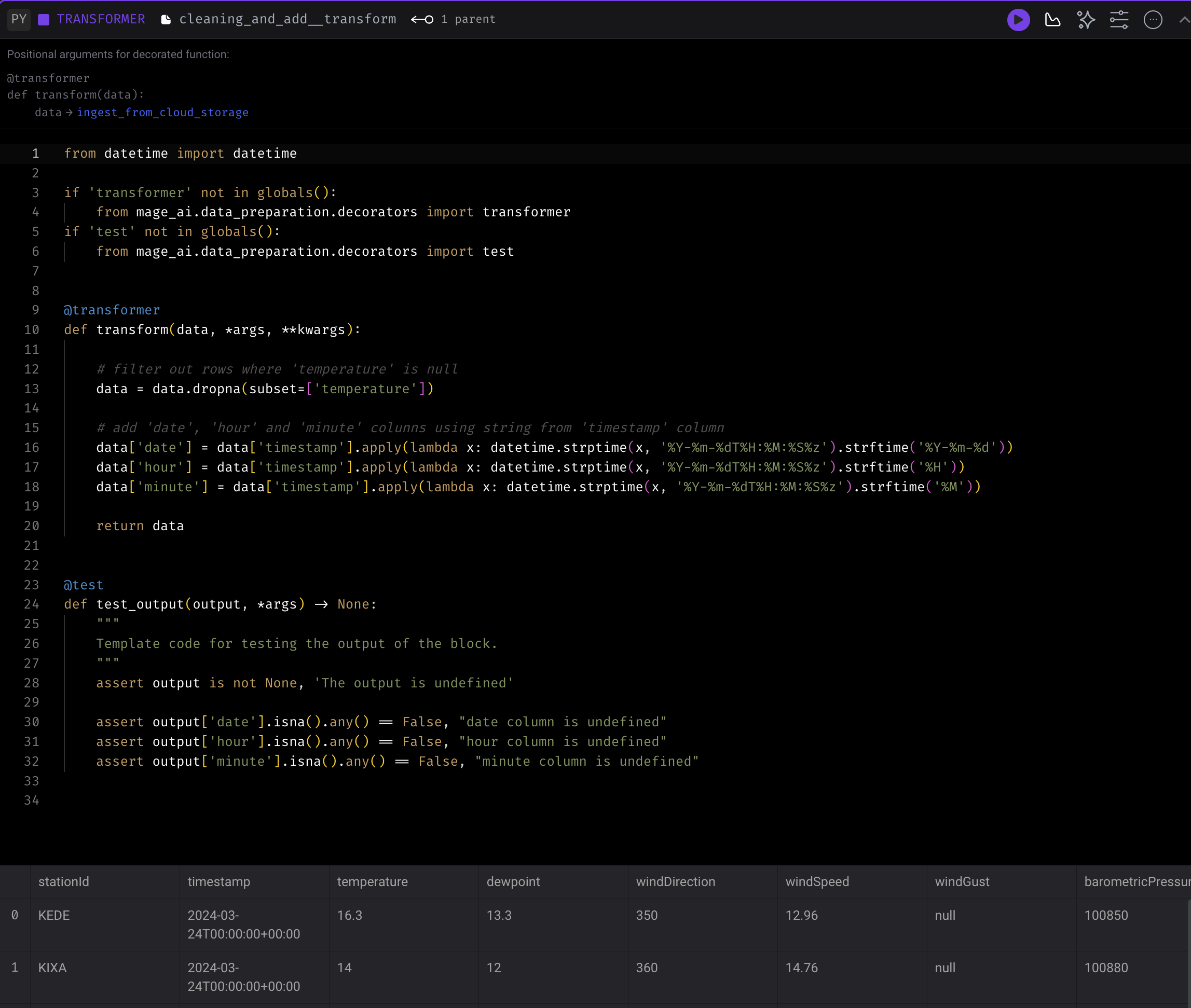Open block settings sliders icon
1191x1008 pixels.
click(x=1119, y=20)
